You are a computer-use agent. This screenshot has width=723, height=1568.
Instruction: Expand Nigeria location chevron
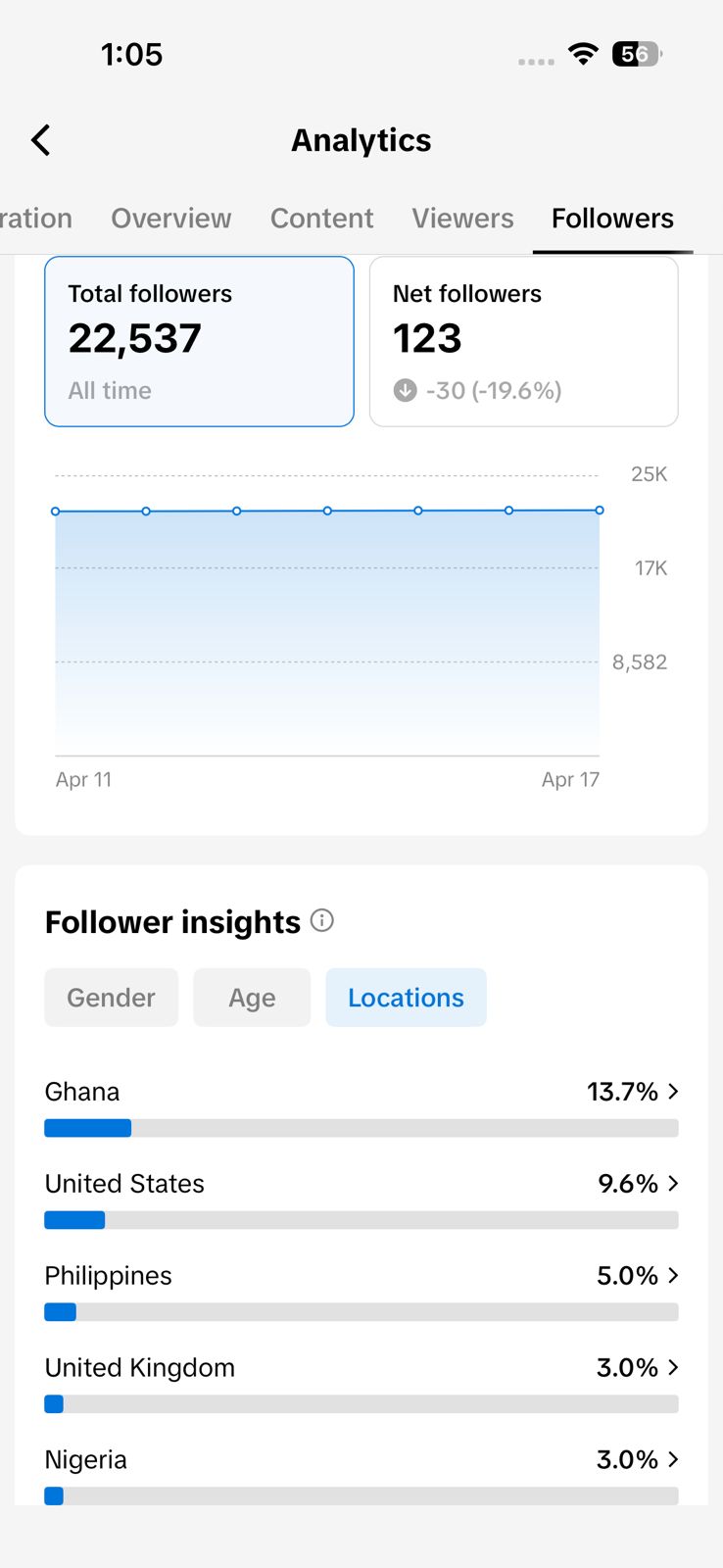673,1459
